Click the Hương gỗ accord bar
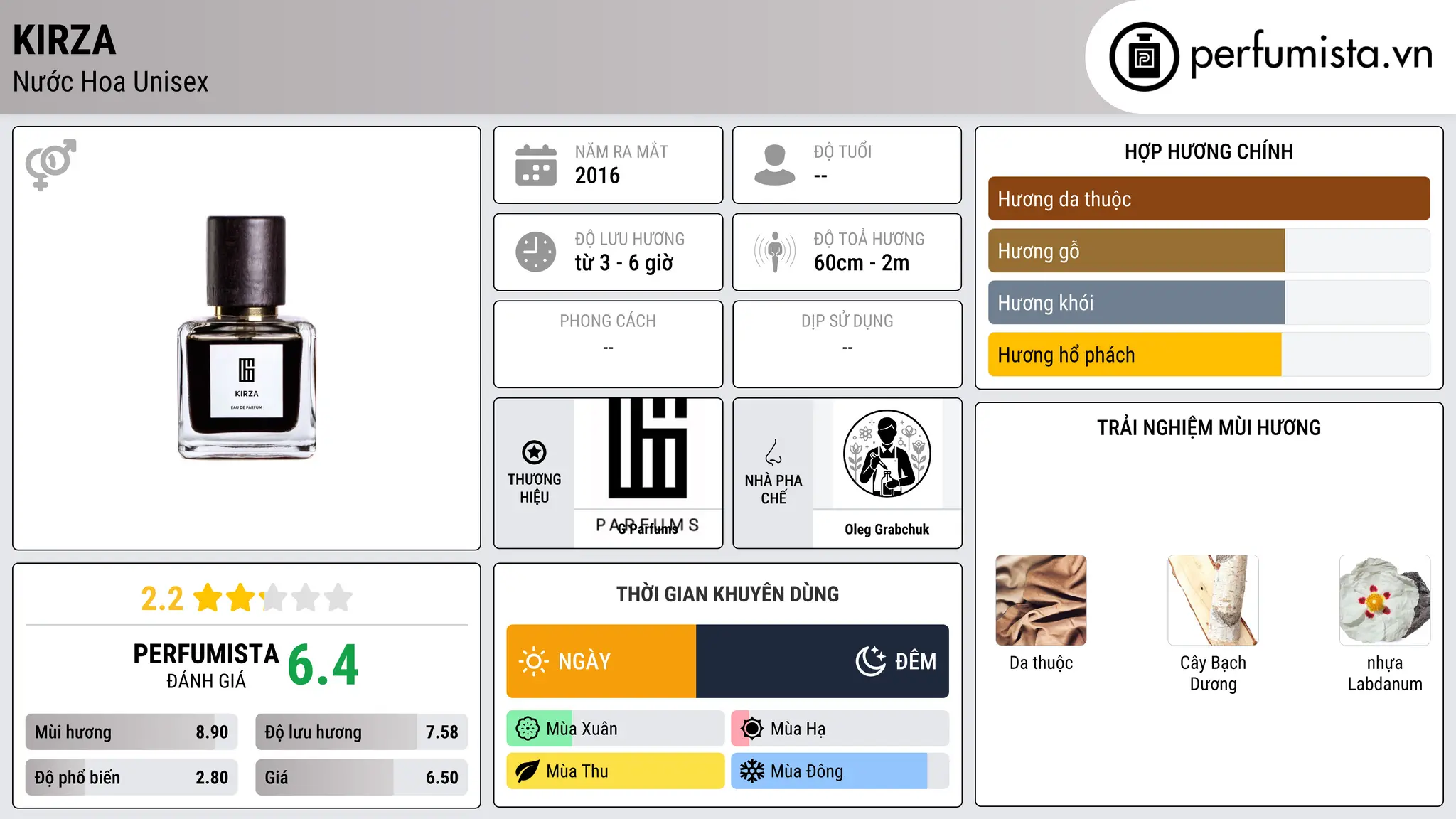Image resolution: width=1456 pixels, height=819 pixels. (x=1209, y=251)
